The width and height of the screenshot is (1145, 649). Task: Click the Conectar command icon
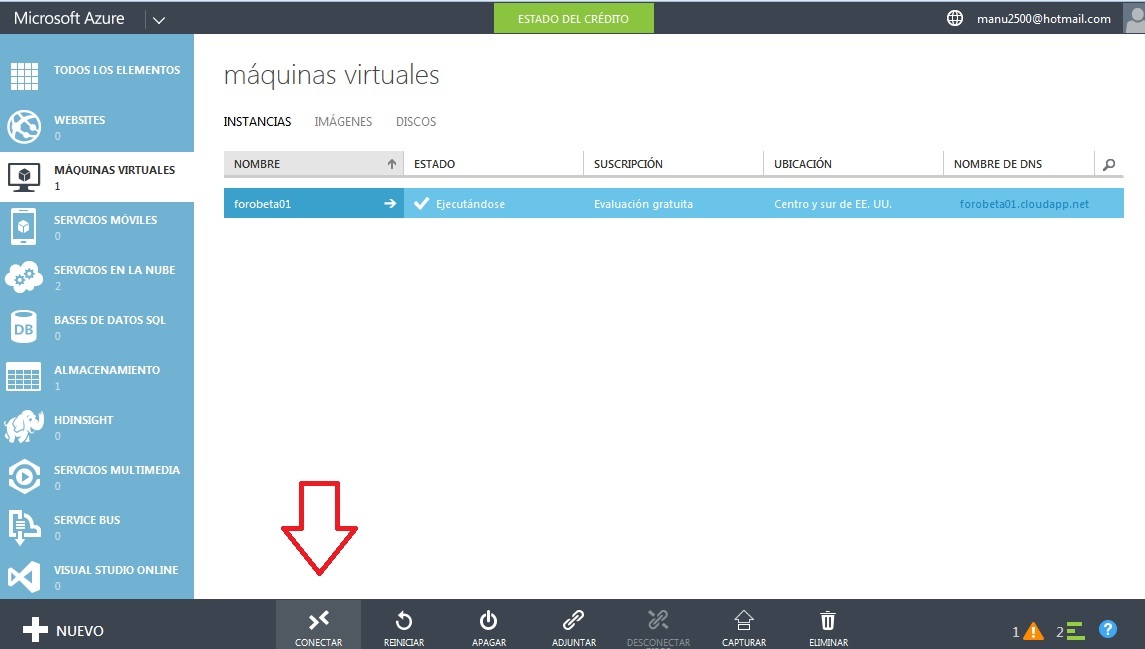click(x=318, y=621)
